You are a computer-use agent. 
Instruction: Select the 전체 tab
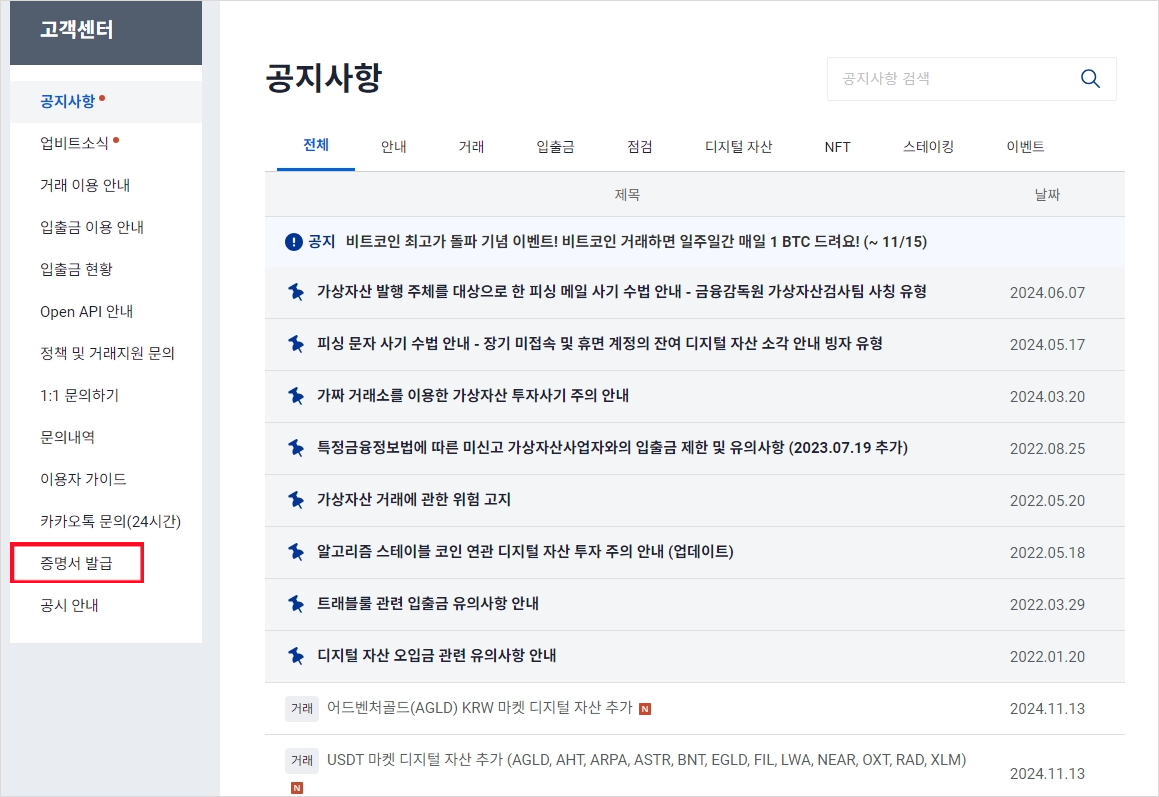316,145
